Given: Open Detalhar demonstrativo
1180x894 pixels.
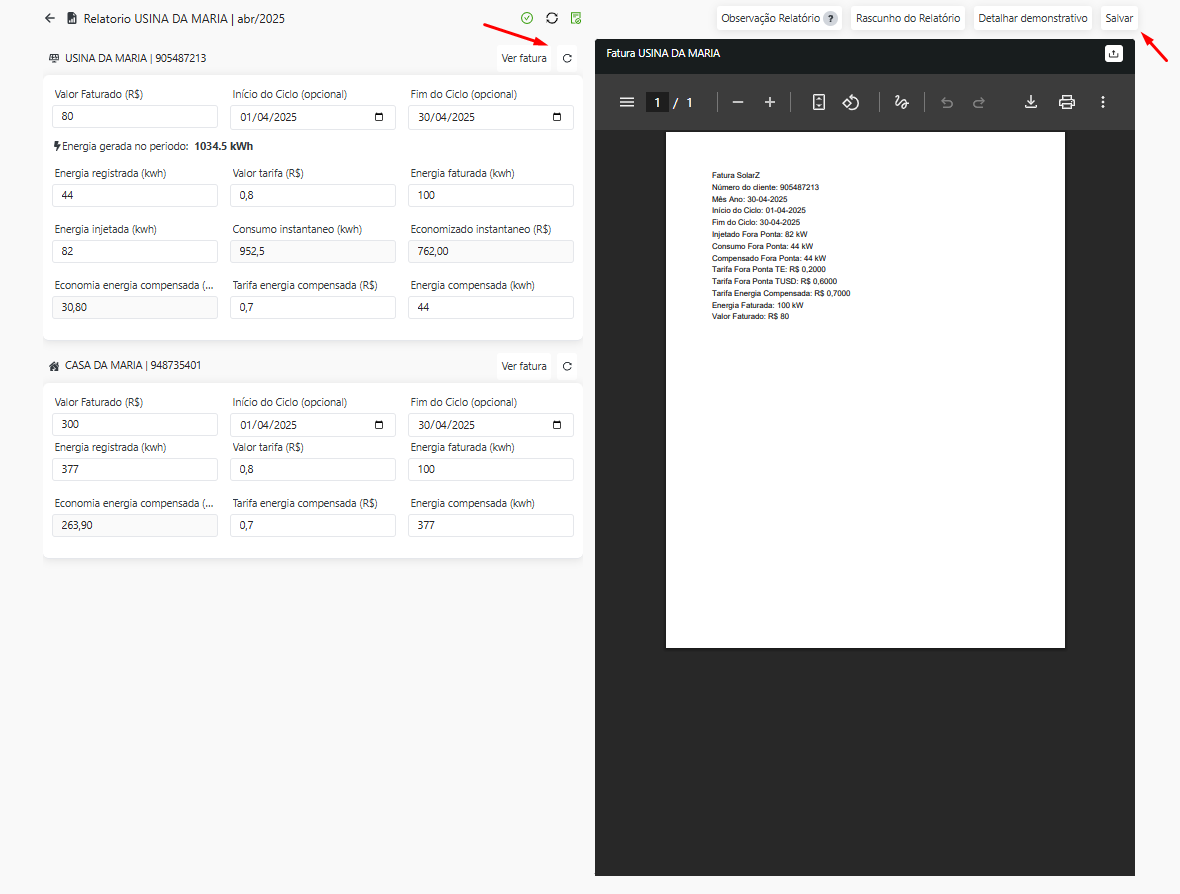Looking at the screenshot, I should point(1033,18).
